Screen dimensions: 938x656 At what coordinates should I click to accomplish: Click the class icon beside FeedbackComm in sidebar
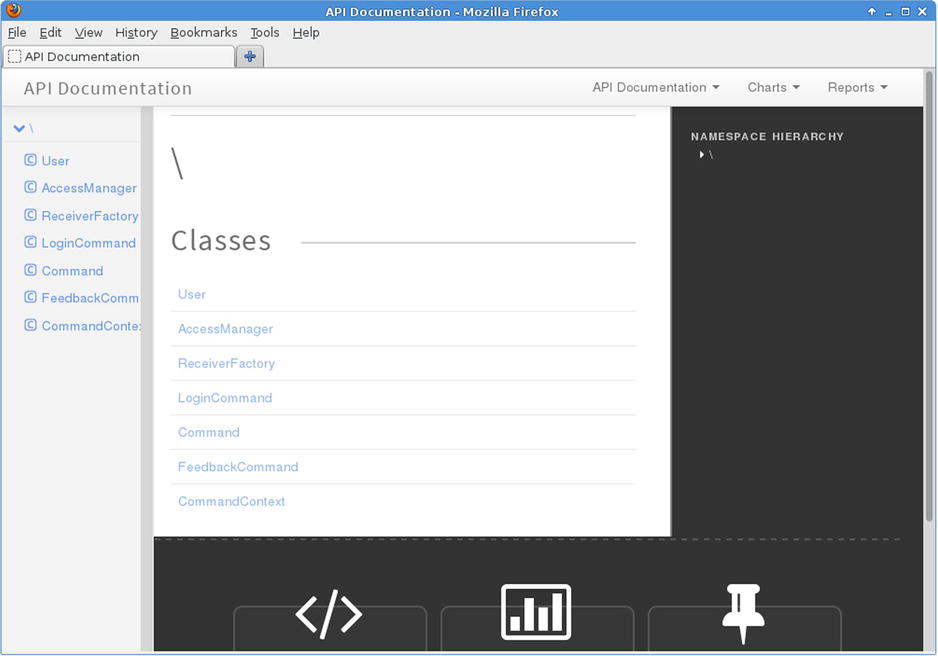31,297
